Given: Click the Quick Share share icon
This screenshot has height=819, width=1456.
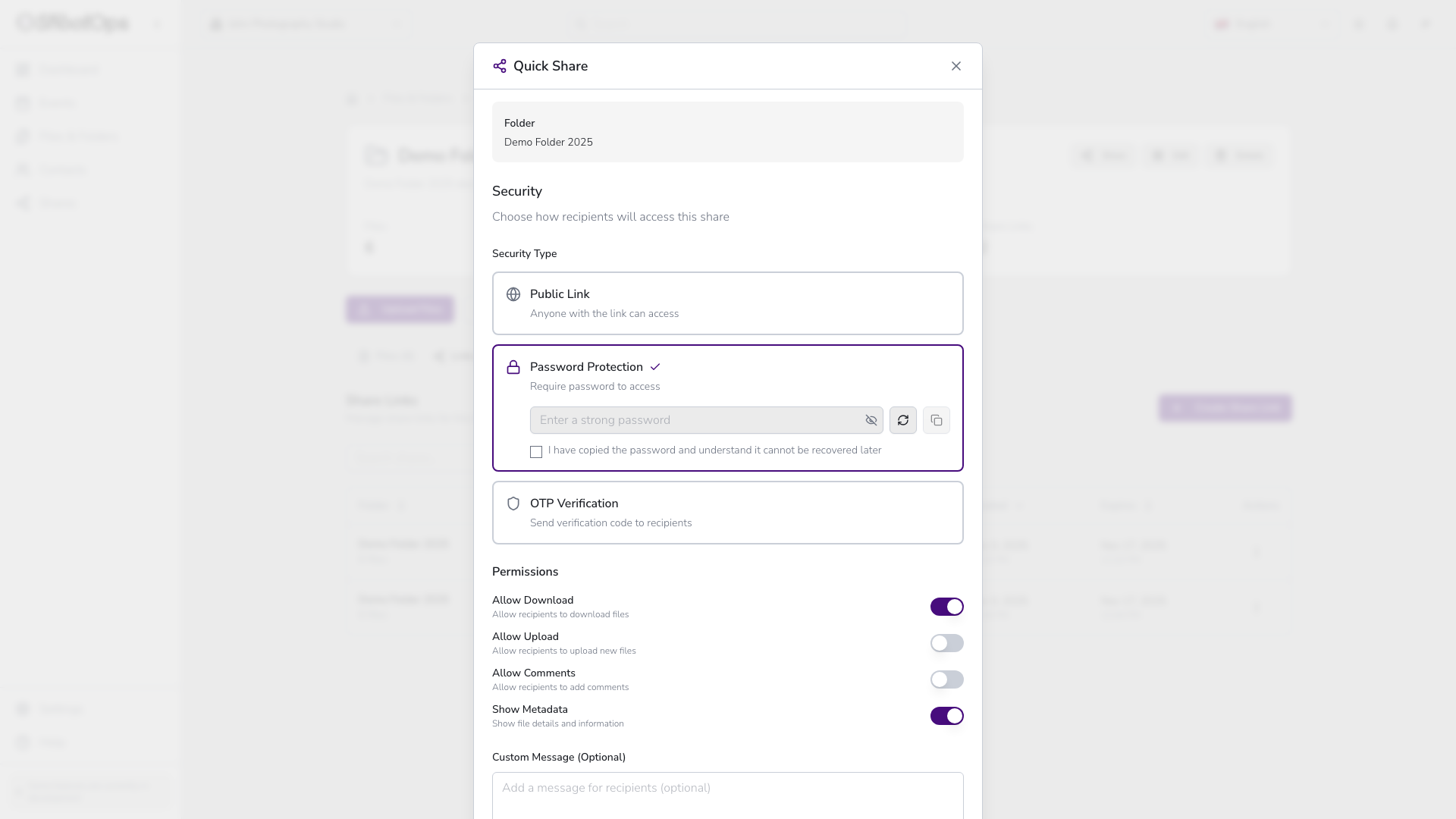Looking at the screenshot, I should click(x=499, y=66).
